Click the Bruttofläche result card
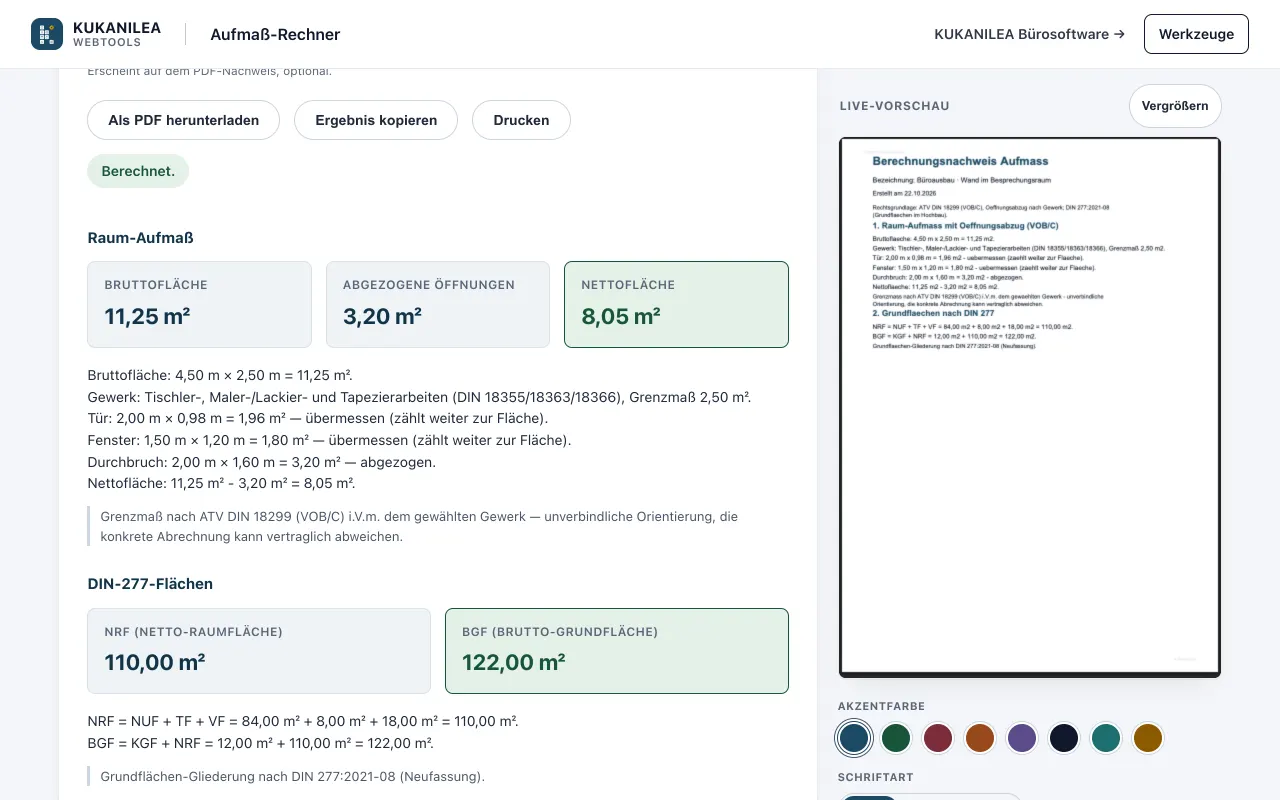This screenshot has height=800, width=1280. click(x=199, y=304)
